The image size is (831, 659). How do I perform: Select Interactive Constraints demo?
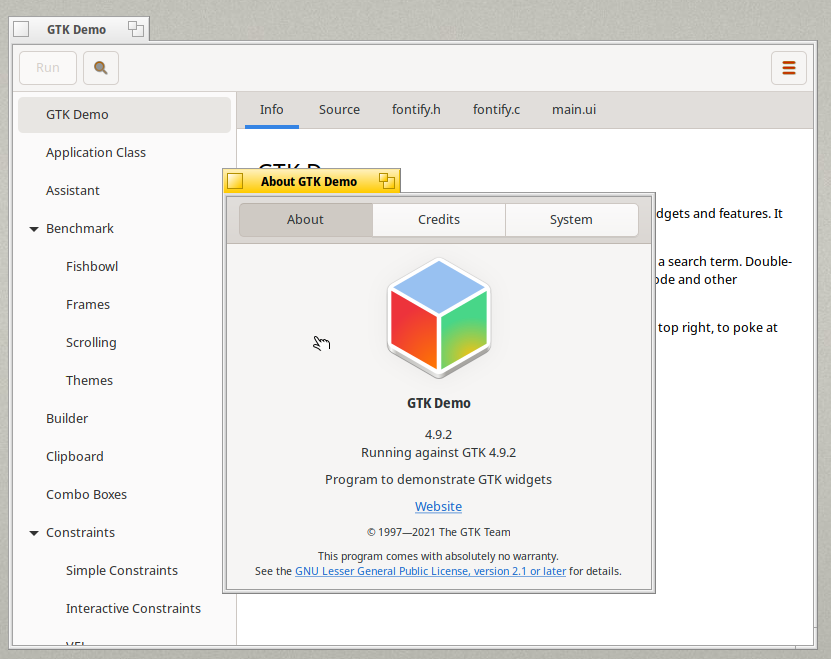click(125, 609)
